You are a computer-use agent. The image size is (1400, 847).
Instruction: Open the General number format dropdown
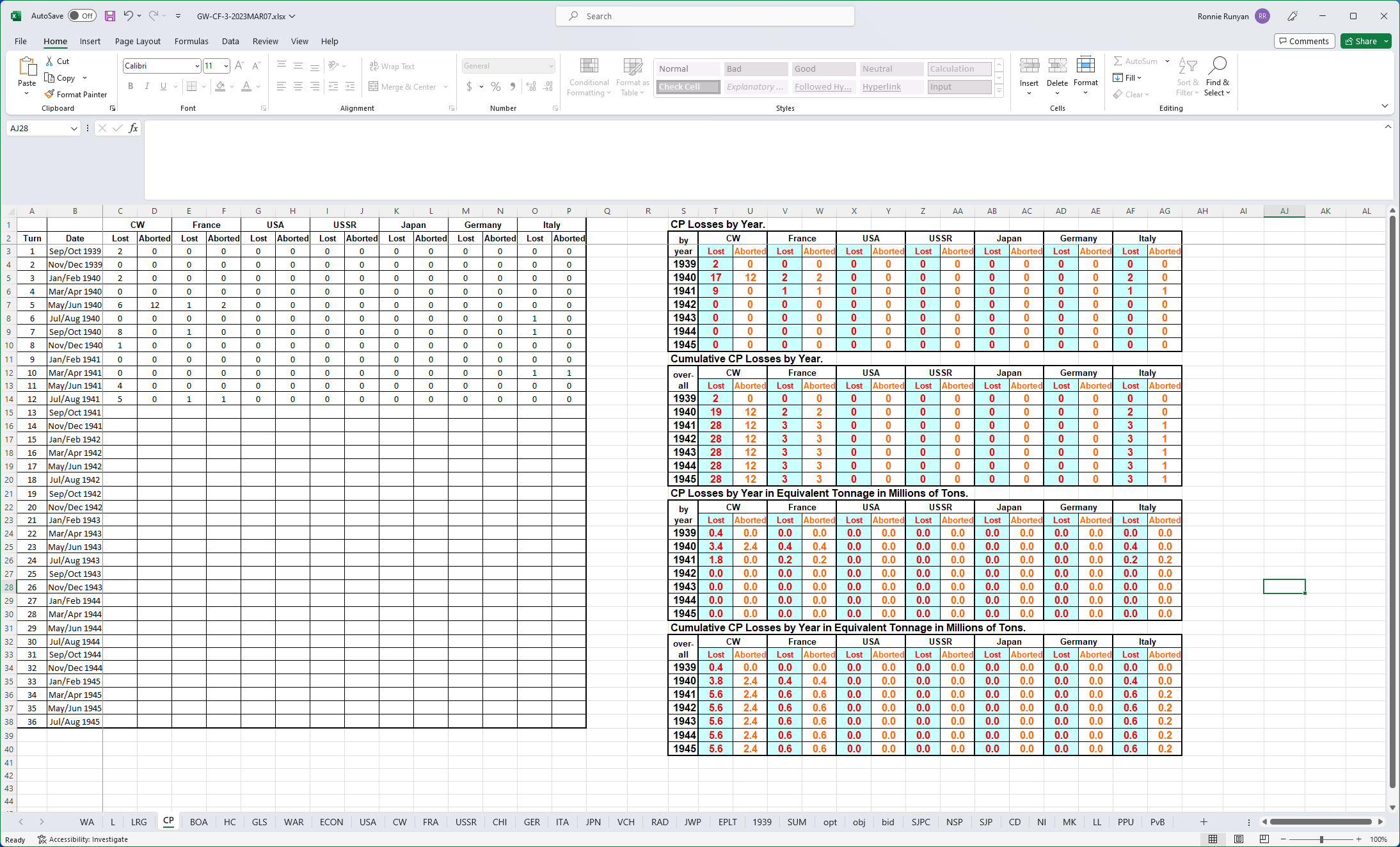pos(550,66)
